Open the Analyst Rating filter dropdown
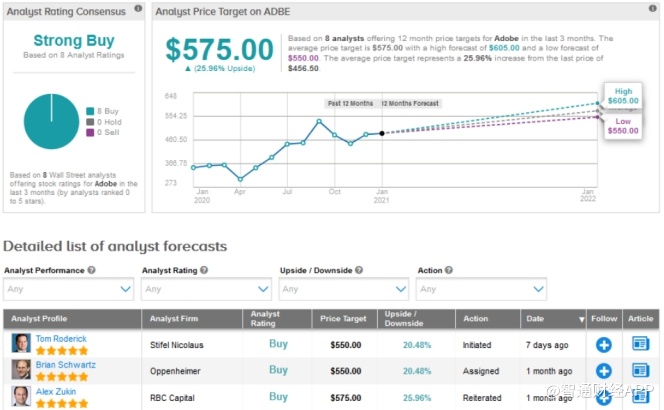 [x=206, y=289]
